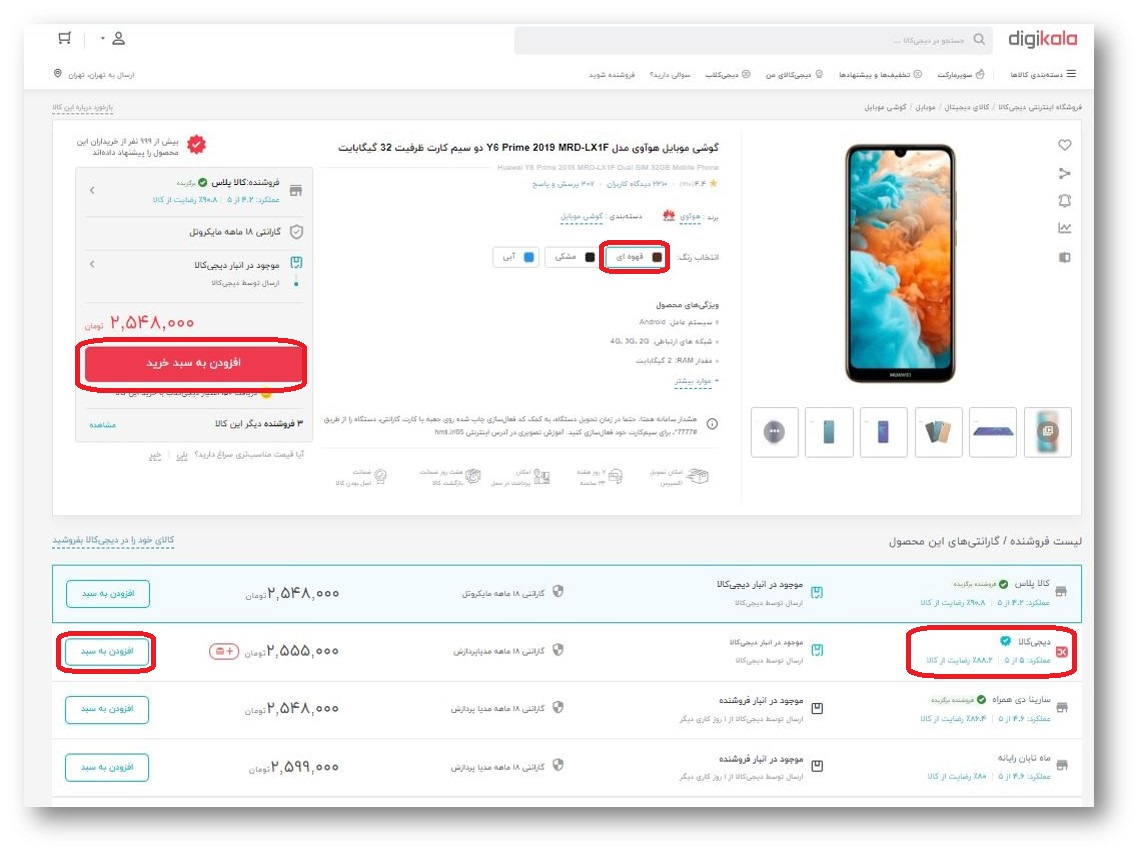This screenshot has height=855, width=1141.
Task: Open the product categories hamburger menu
Action: [1043, 74]
